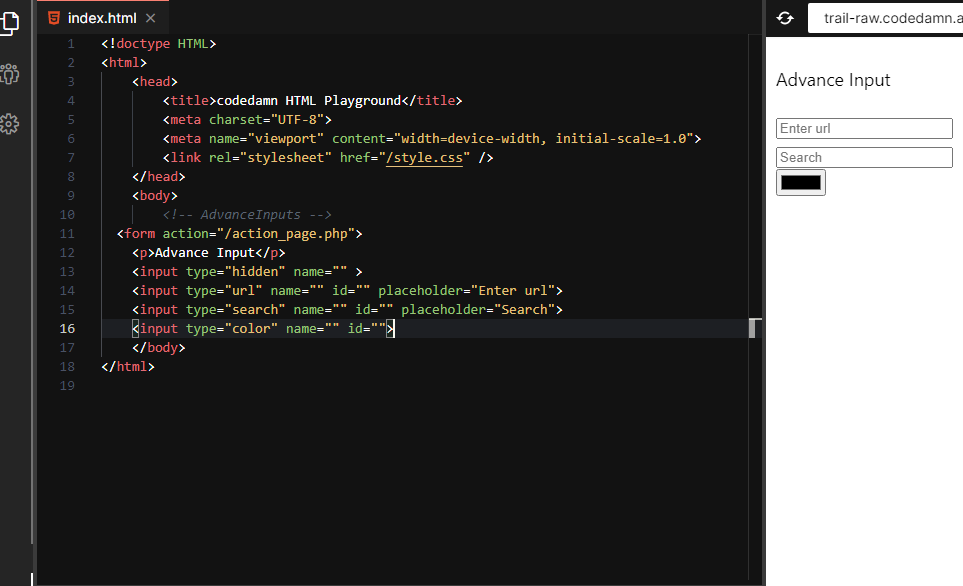
Task: Follow the /style.css link in code
Action: [425, 158]
